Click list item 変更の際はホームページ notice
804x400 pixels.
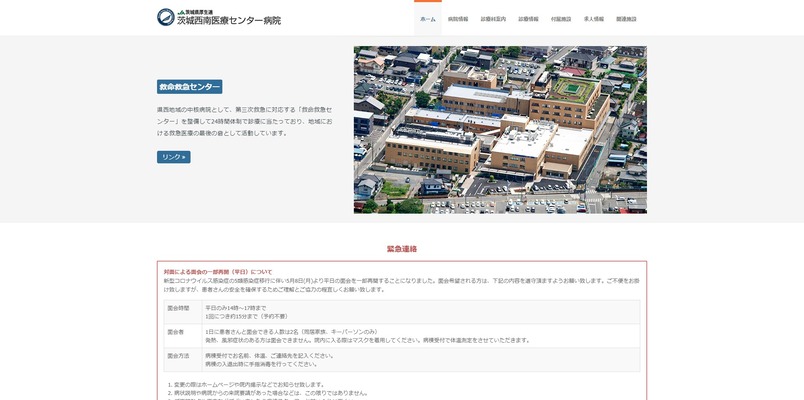tap(249, 385)
